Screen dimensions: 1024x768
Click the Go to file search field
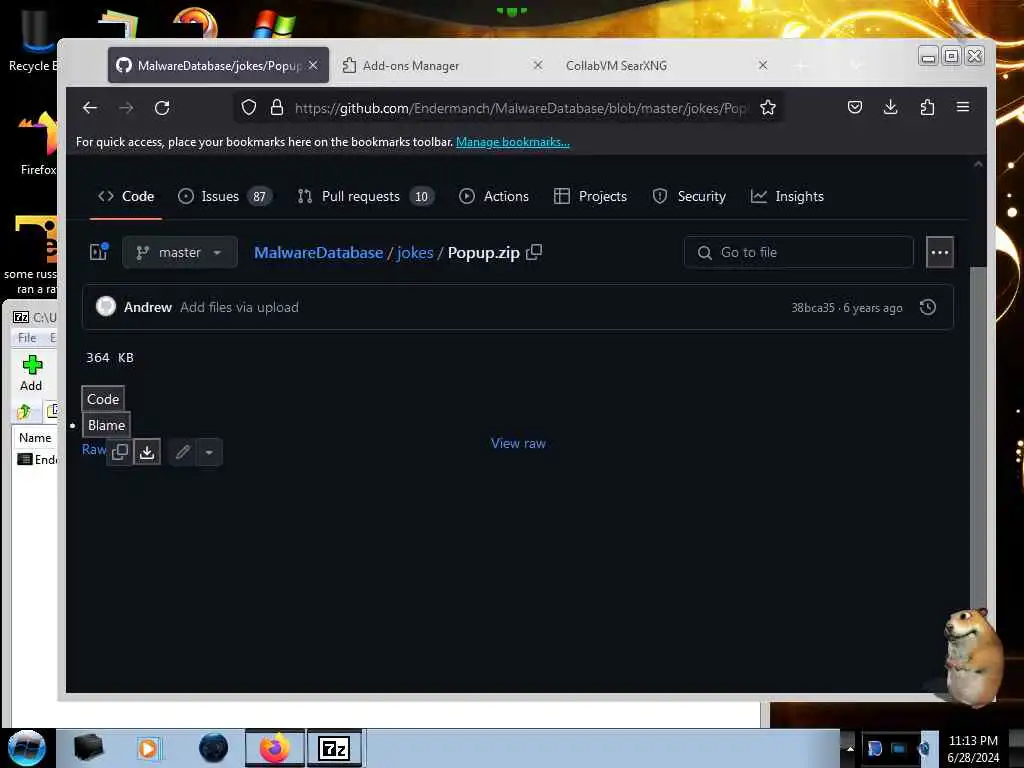click(798, 252)
